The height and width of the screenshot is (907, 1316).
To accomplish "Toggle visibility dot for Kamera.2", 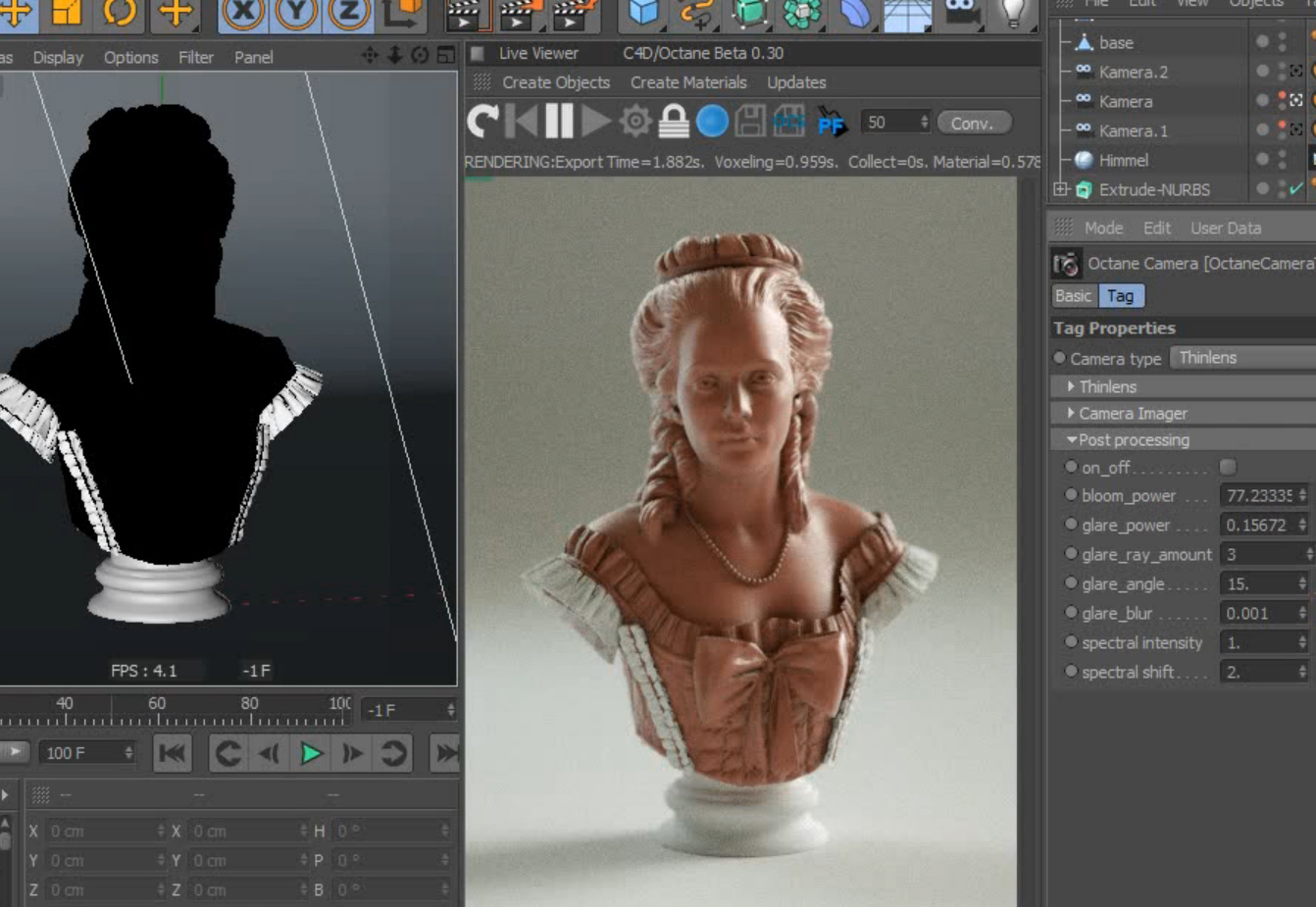I will point(1263,71).
